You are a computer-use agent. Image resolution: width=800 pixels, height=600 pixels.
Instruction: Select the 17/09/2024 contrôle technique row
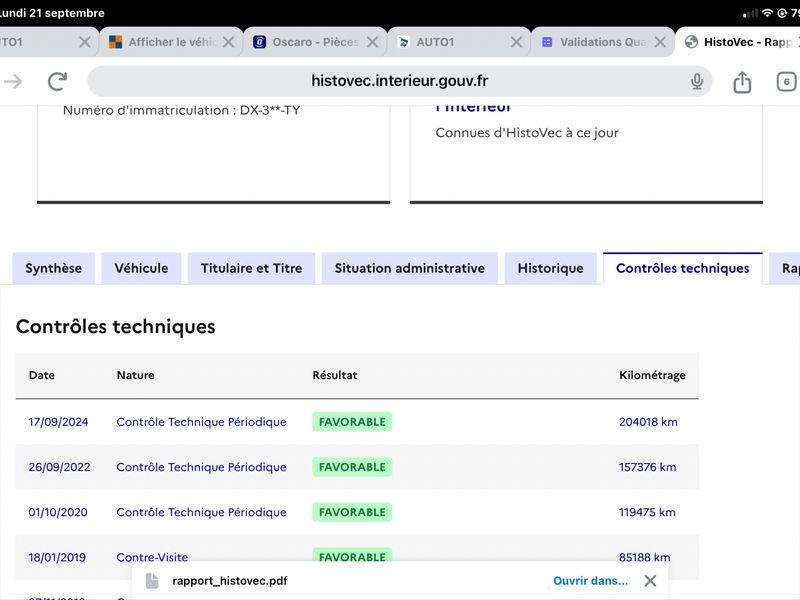pos(357,422)
